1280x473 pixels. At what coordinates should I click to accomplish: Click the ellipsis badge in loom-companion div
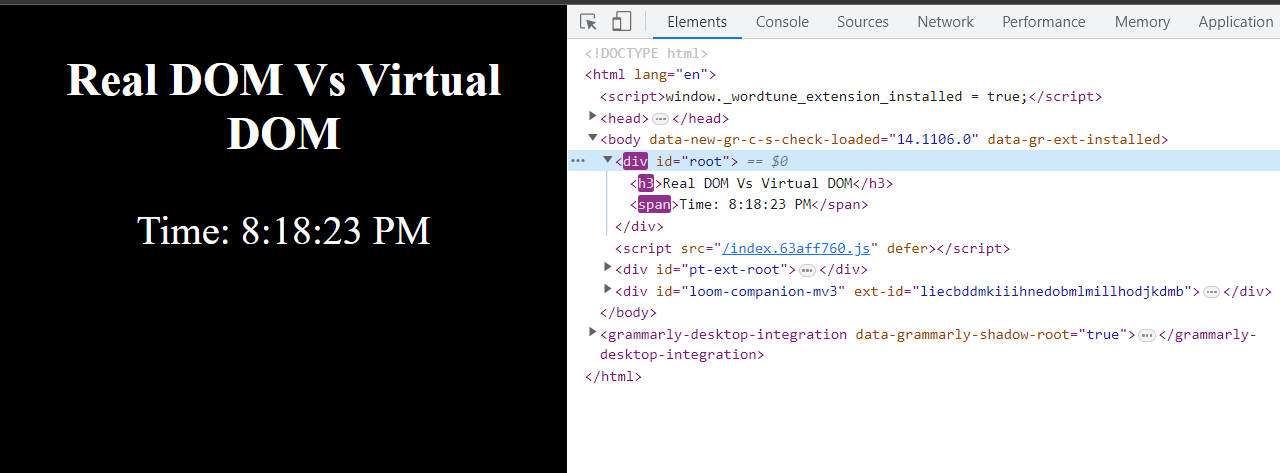[x=1211, y=292]
